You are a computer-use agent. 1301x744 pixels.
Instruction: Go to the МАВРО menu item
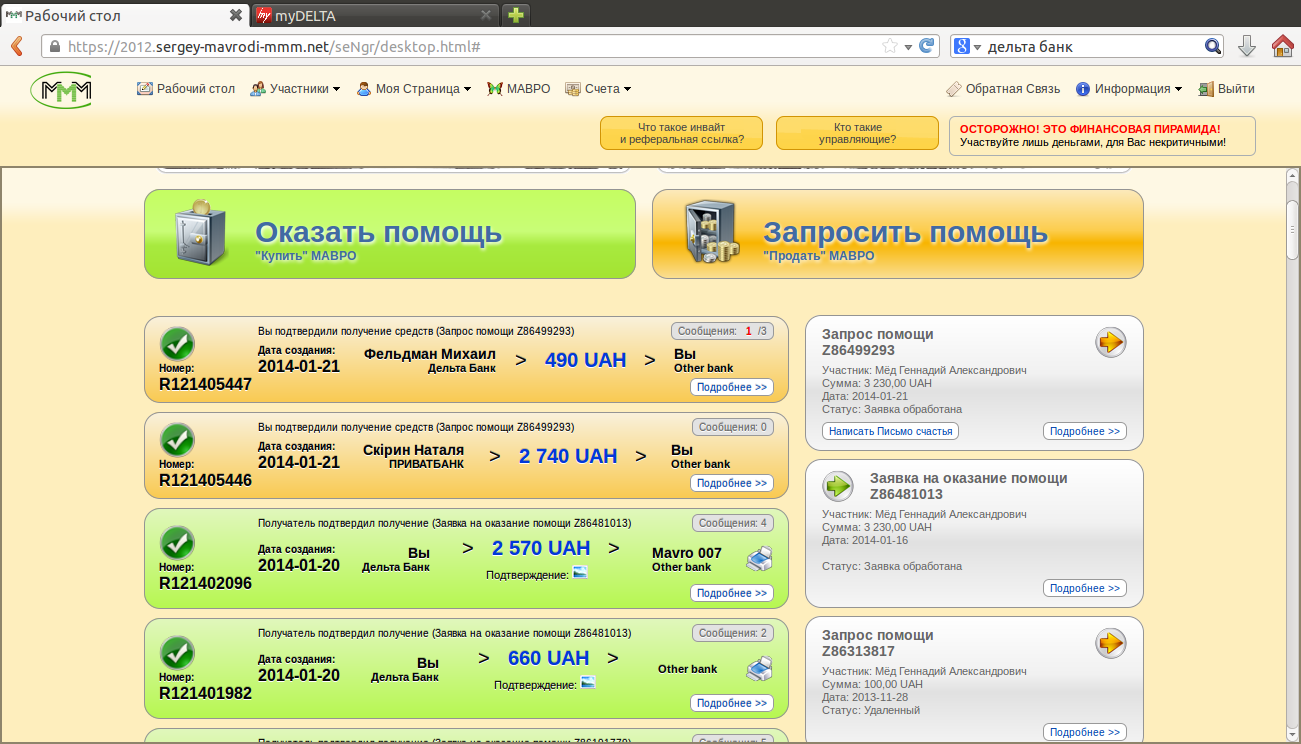pos(519,89)
